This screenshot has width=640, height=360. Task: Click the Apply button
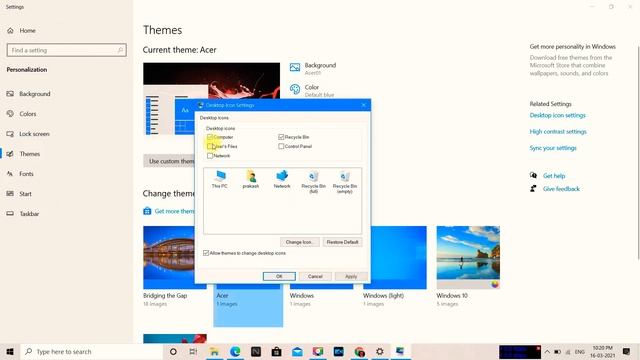[351, 276]
